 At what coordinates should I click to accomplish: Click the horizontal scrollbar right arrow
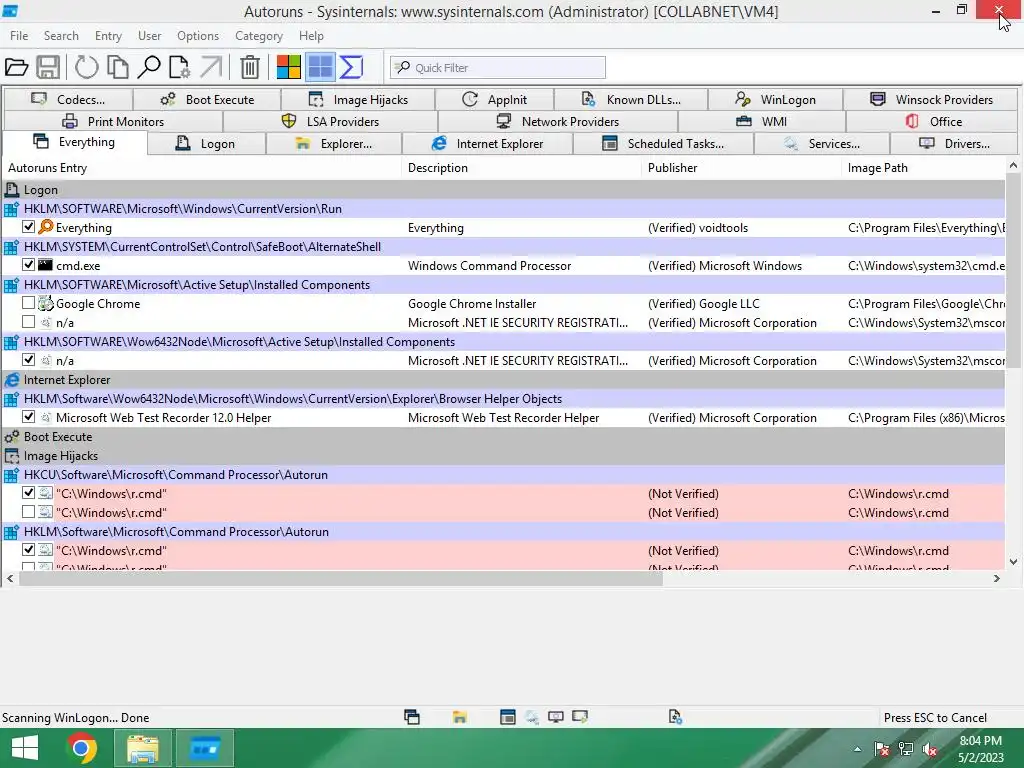[x=997, y=579]
